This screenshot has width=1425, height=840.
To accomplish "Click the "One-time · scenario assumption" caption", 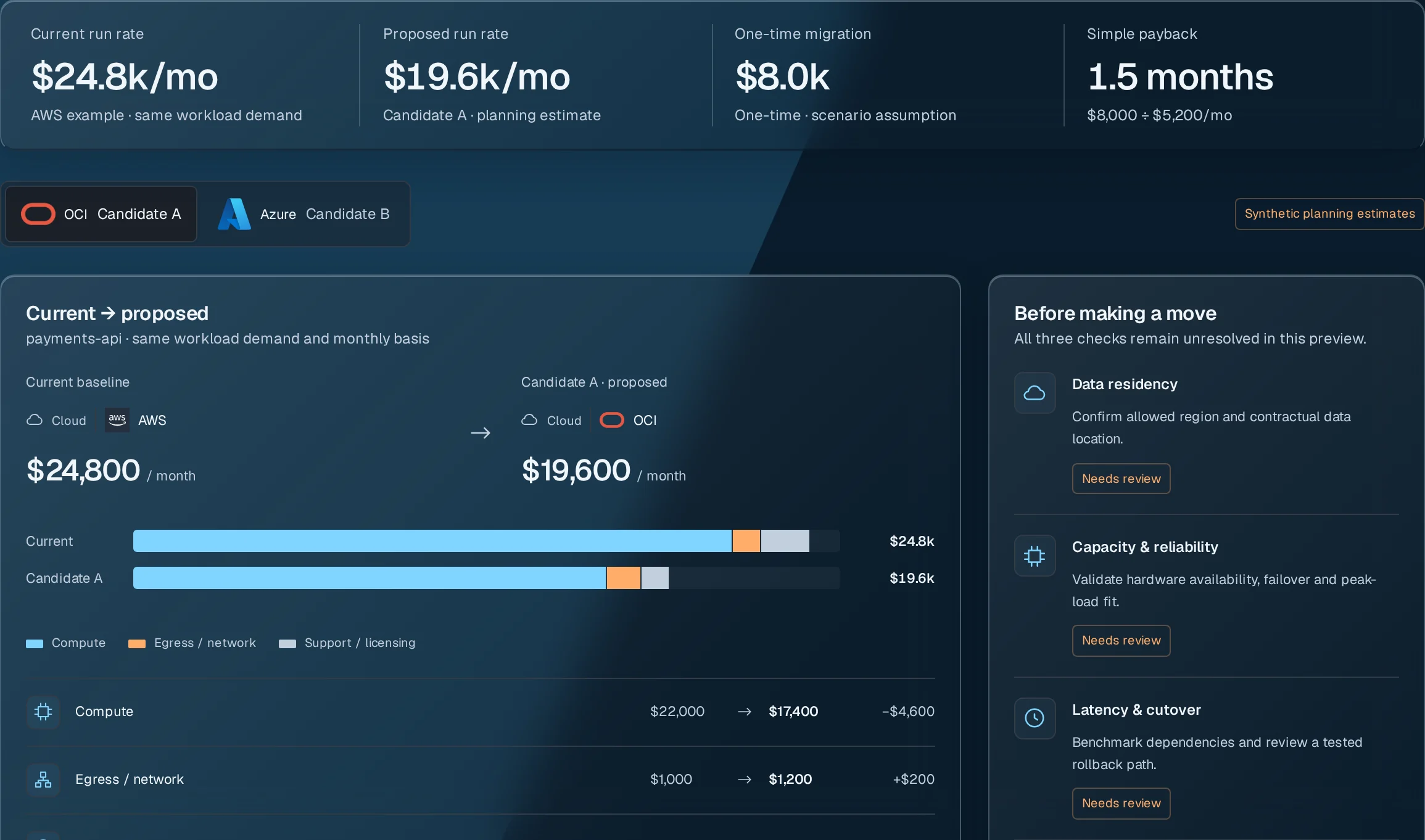I will (845, 115).
